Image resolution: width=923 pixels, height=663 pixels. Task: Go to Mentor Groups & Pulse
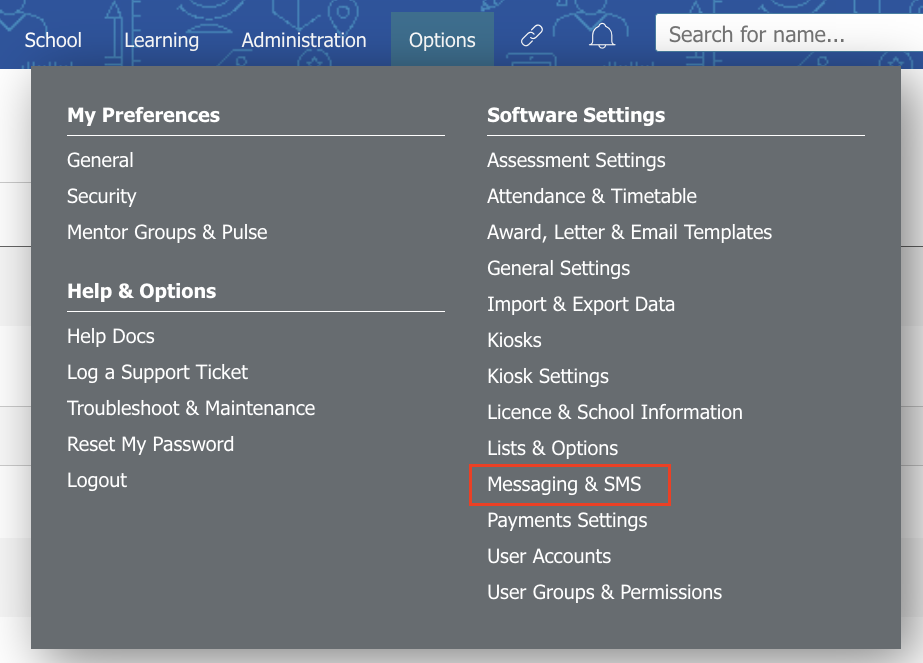(x=167, y=232)
